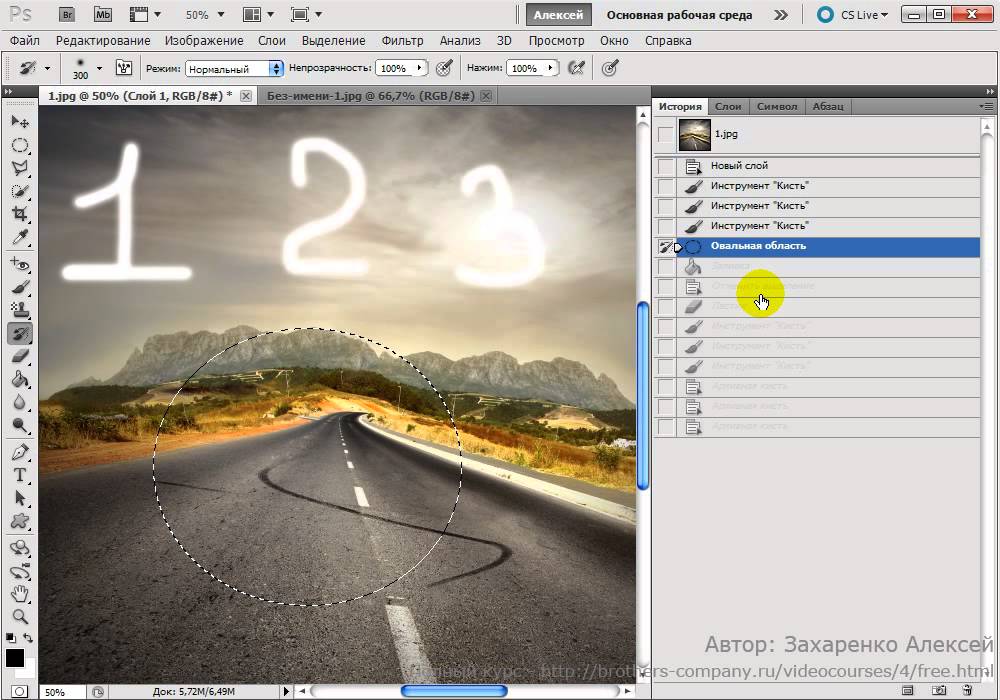Activate the Алексей workspace button
This screenshot has width=1000, height=700.
[x=558, y=15]
